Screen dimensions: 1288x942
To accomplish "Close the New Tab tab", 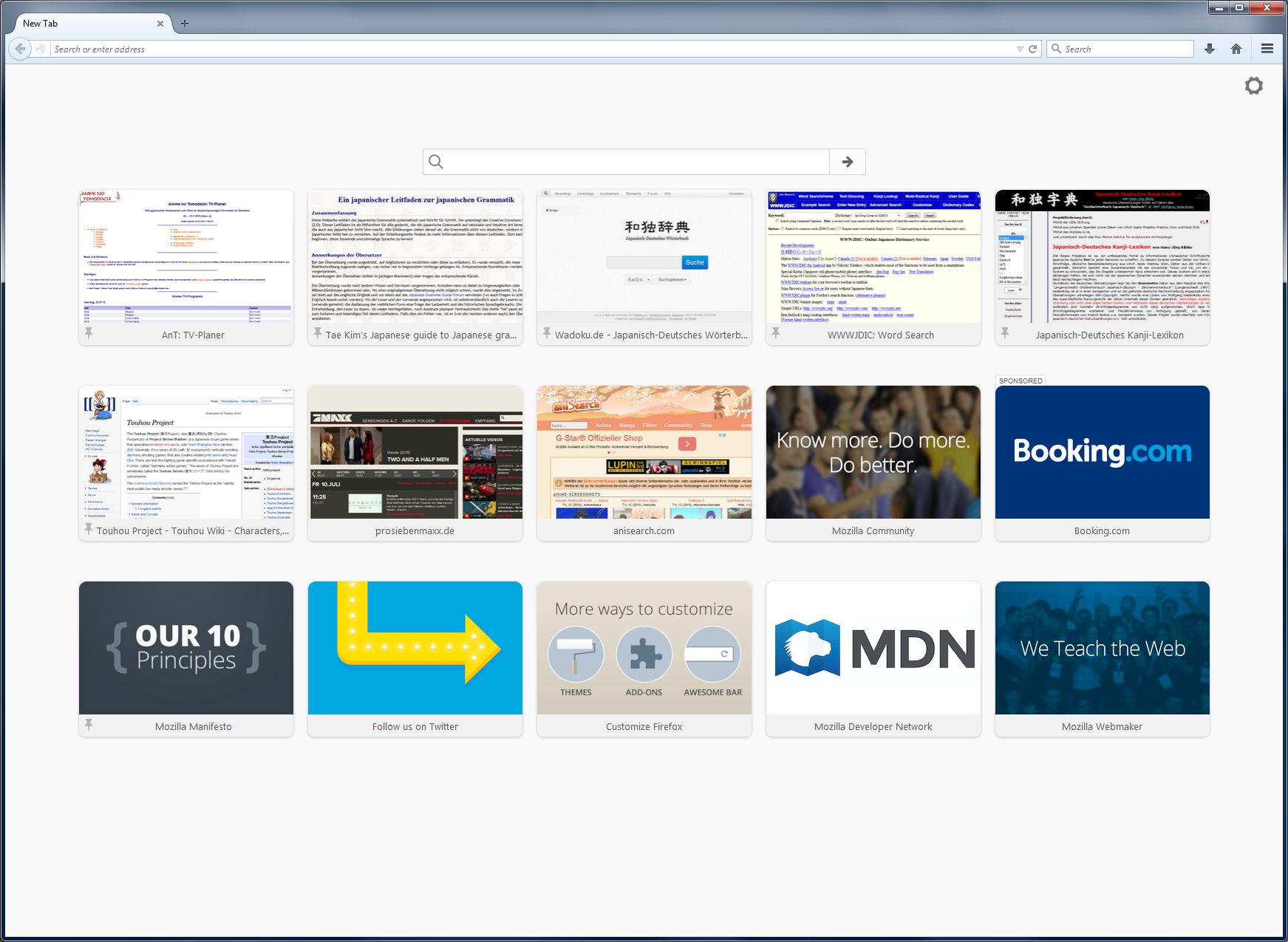I will (160, 24).
